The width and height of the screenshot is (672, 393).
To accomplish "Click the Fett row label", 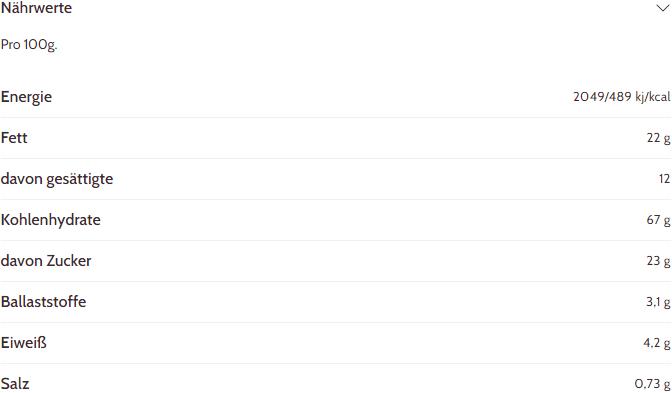I will (x=14, y=138).
